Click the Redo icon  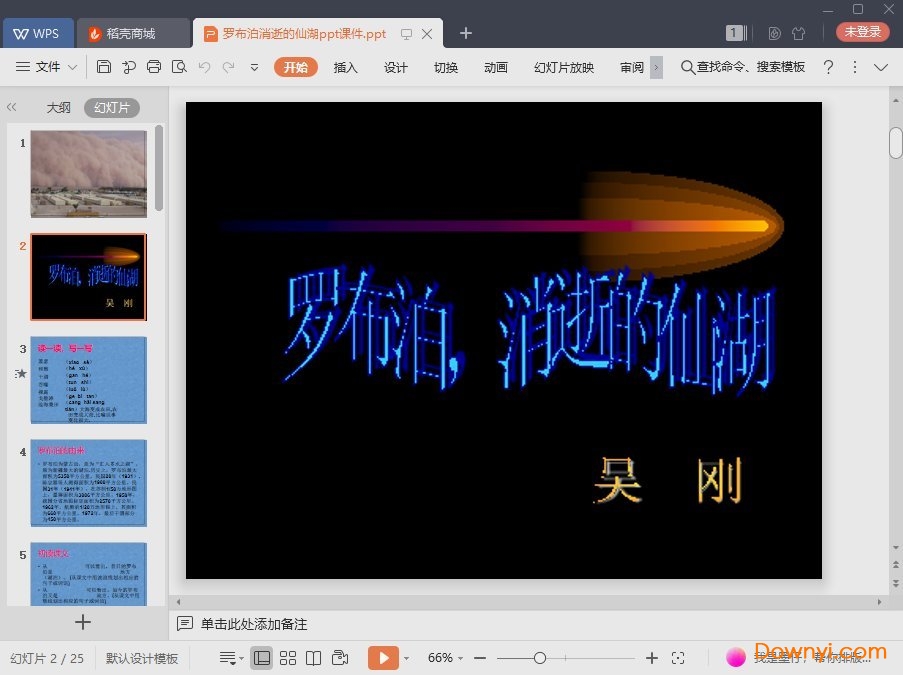point(230,67)
